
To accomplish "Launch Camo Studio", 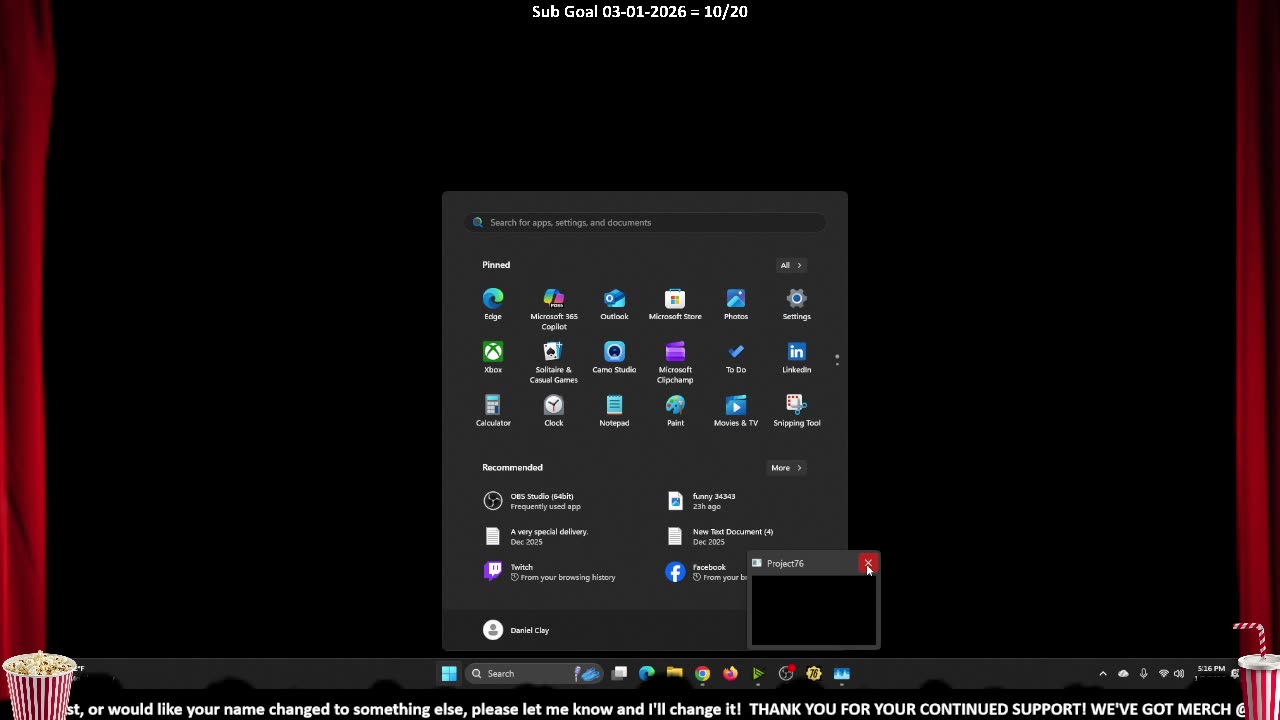I will (x=614, y=357).
